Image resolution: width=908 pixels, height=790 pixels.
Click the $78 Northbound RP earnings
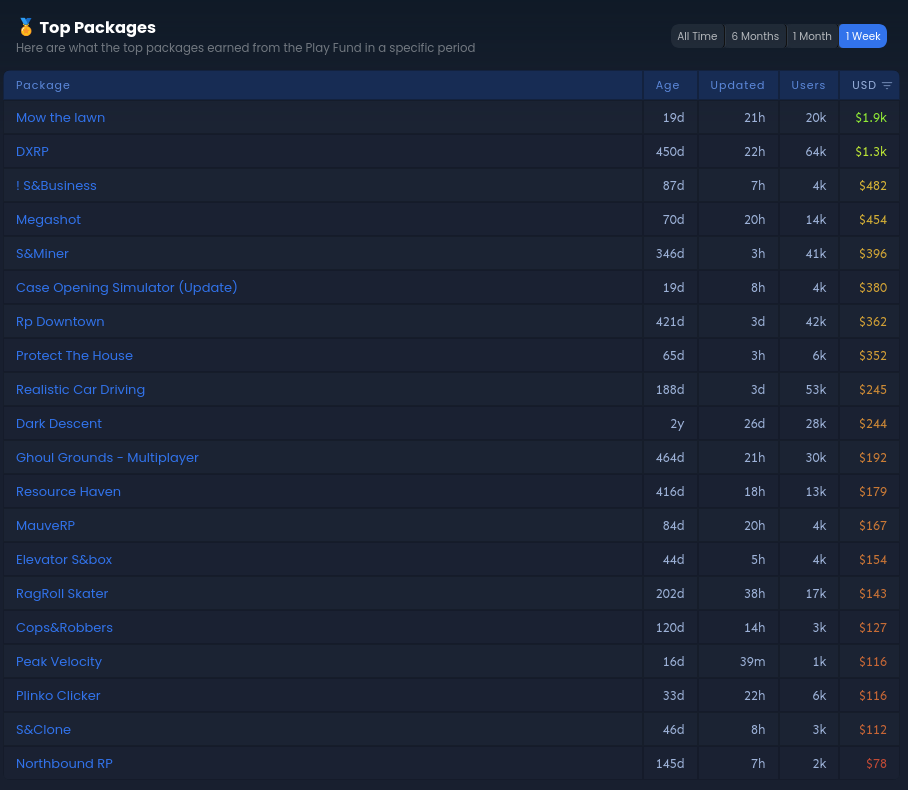point(876,763)
